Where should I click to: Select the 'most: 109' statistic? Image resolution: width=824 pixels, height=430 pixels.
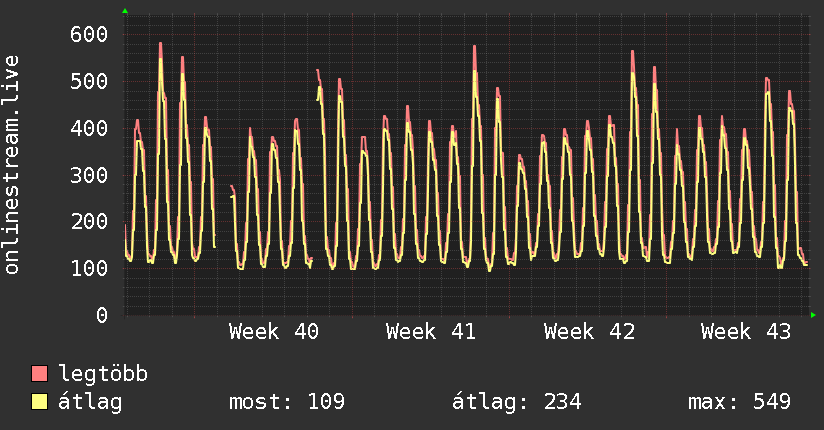pyautogui.click(x=287, y=402)
